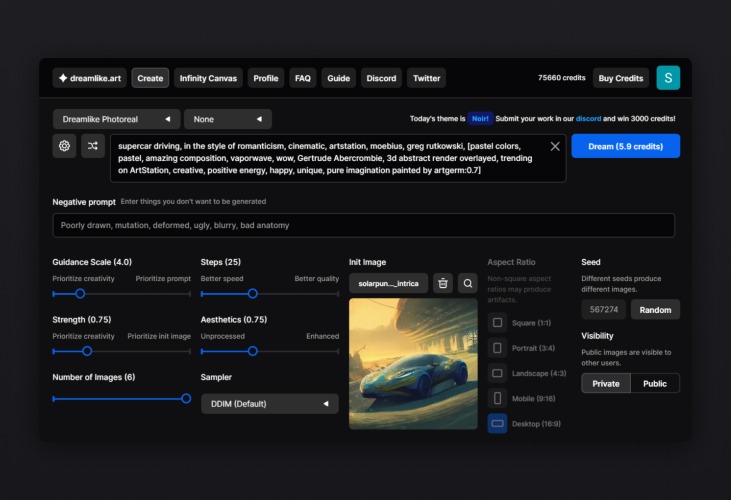Click the Dream (5.9 credits) button

pyautogui.click(x=625, y=146)
